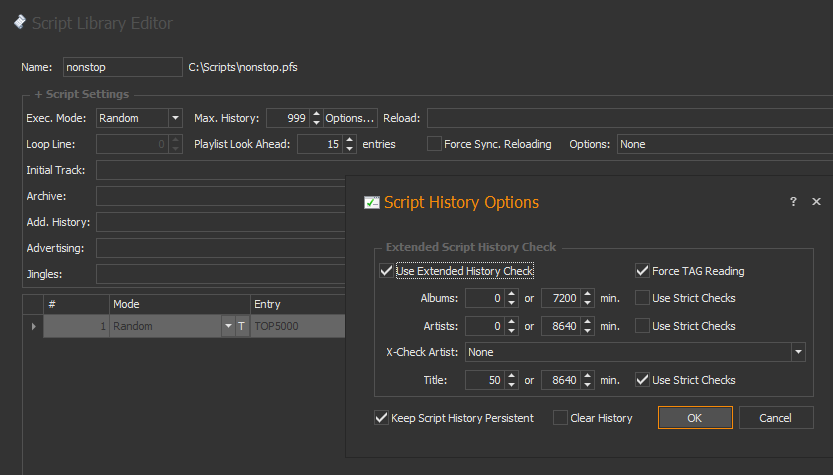Open help with the question mark button
Image resolution: width=833 pixels, height=475 pixels.
coord(793,201)
